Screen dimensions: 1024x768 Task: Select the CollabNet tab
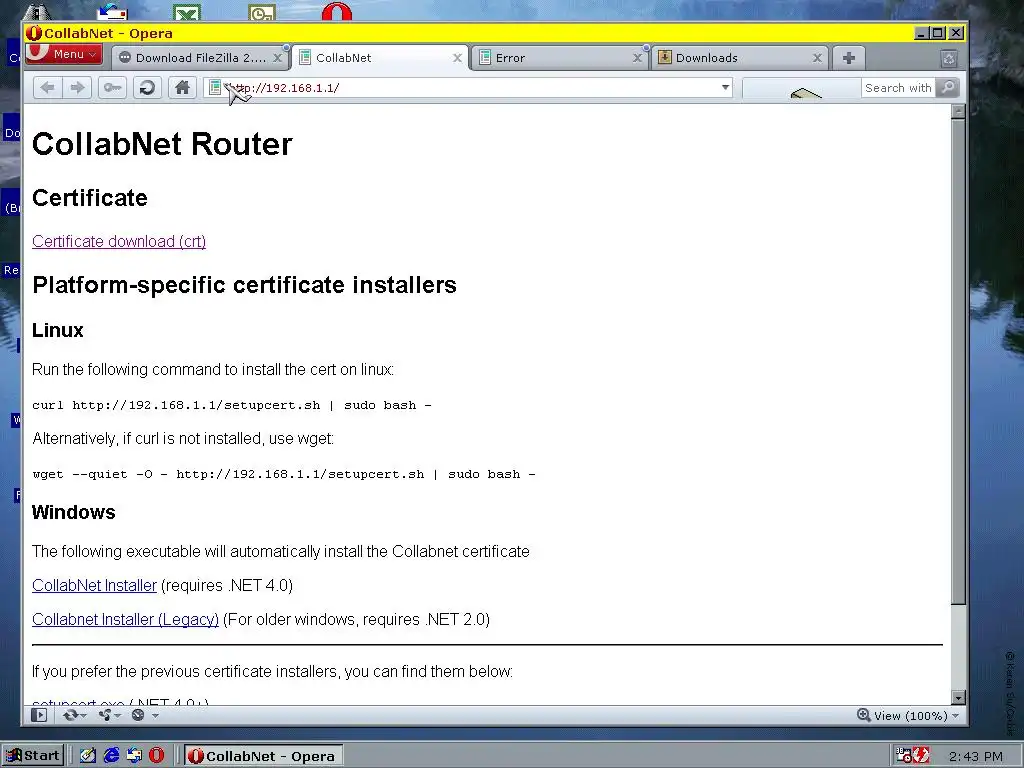click(380, 58)
